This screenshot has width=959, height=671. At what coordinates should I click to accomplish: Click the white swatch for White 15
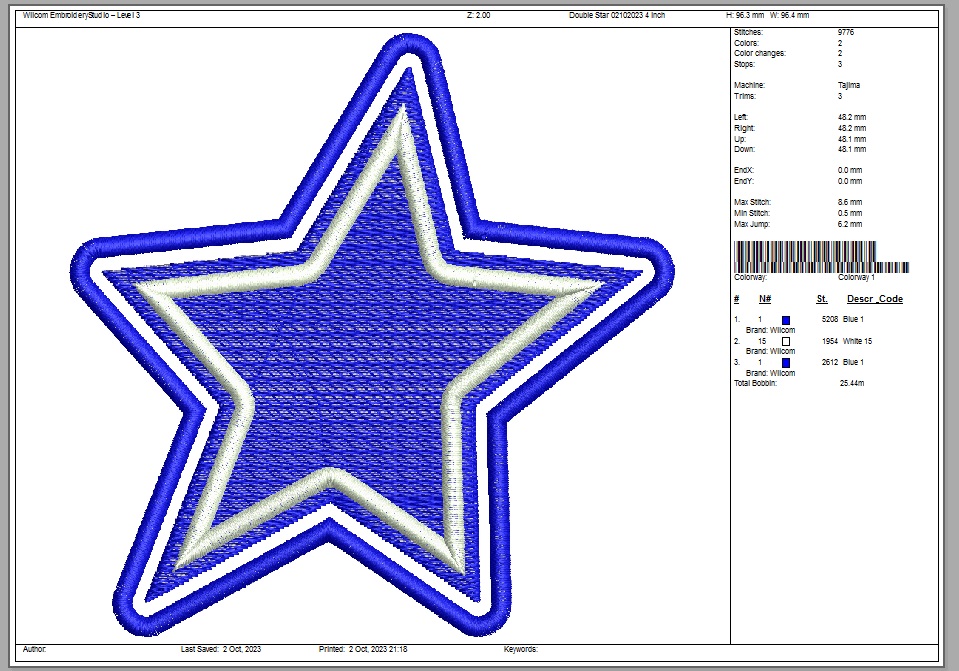(786, 341)
